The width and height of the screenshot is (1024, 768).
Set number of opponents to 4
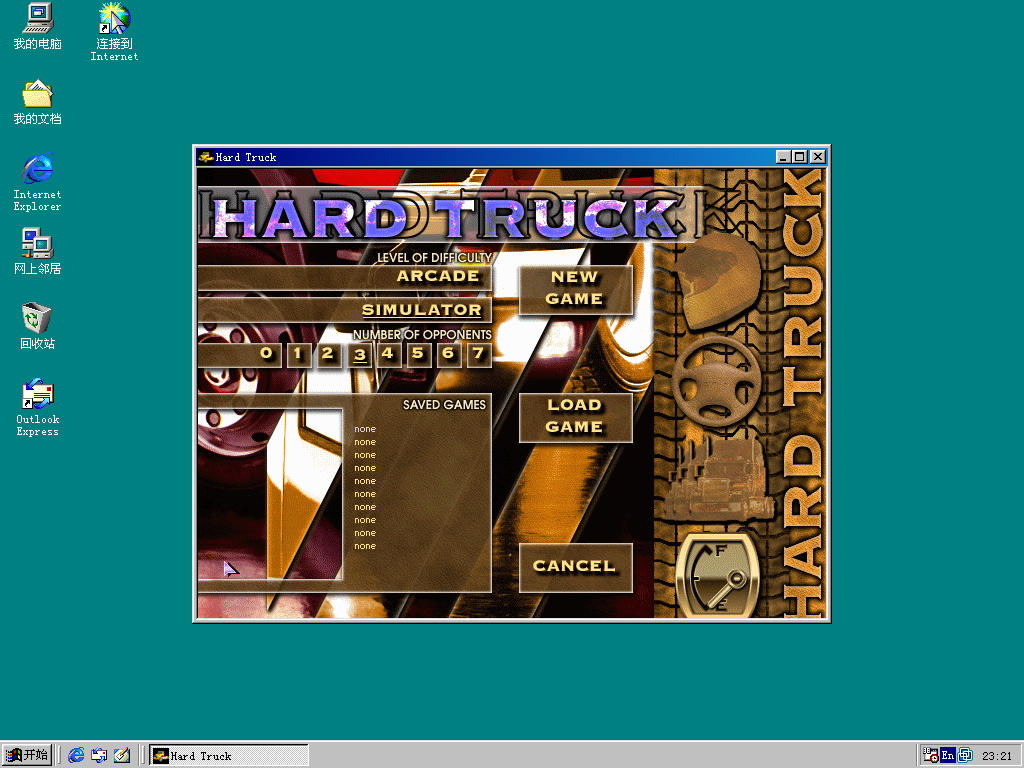(x=388, y=355)
